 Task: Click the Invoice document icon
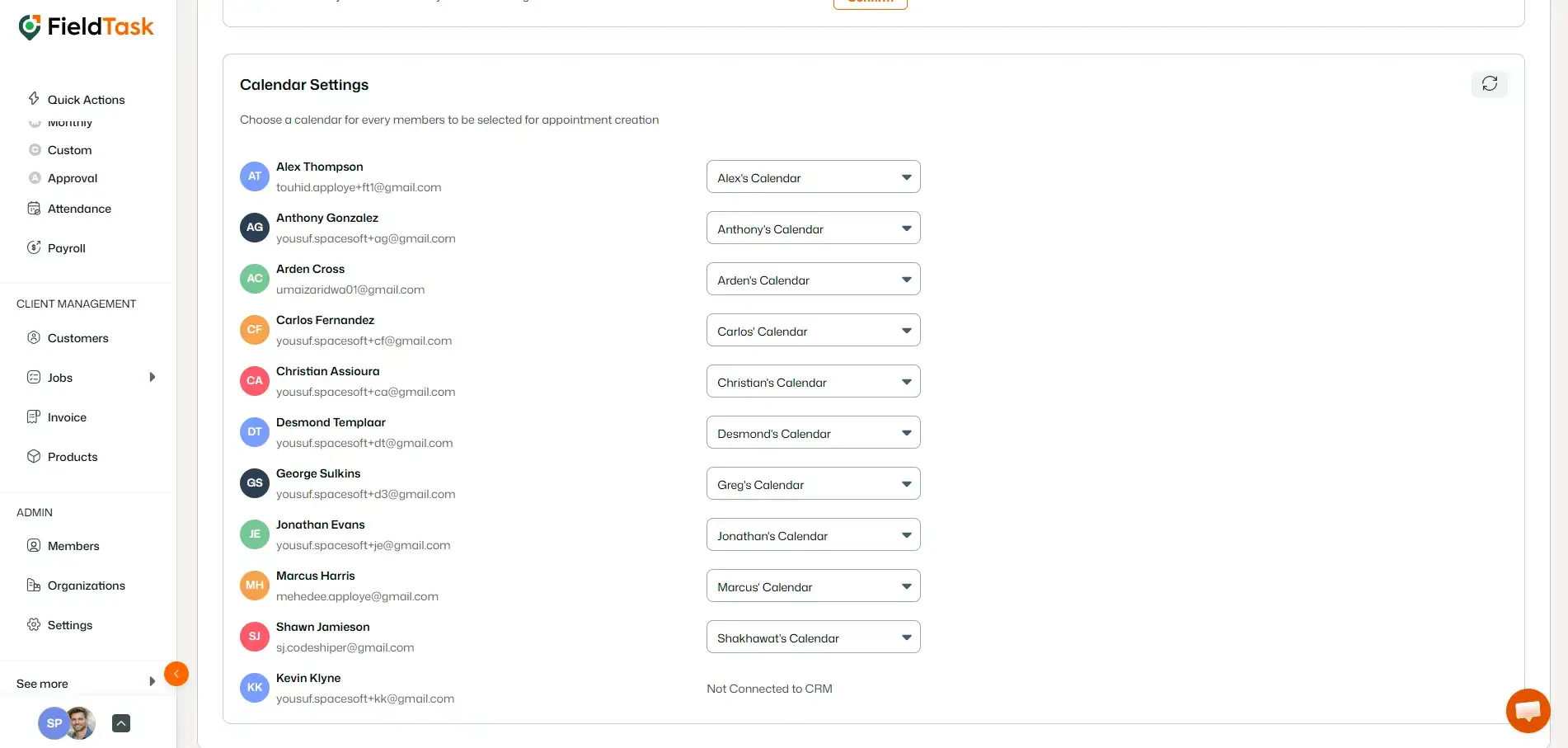click(34, 416)
